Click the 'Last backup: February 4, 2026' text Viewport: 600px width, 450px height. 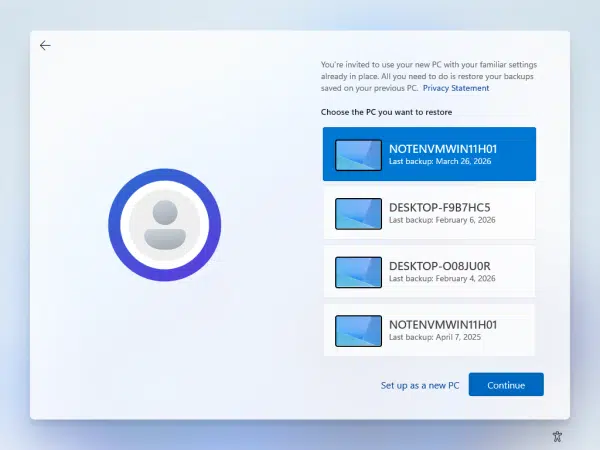[442, 279]
